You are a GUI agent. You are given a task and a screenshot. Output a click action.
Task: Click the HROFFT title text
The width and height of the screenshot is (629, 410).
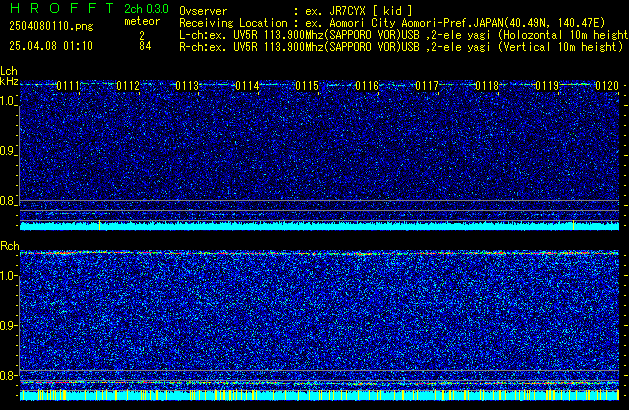tap(63, 8)
